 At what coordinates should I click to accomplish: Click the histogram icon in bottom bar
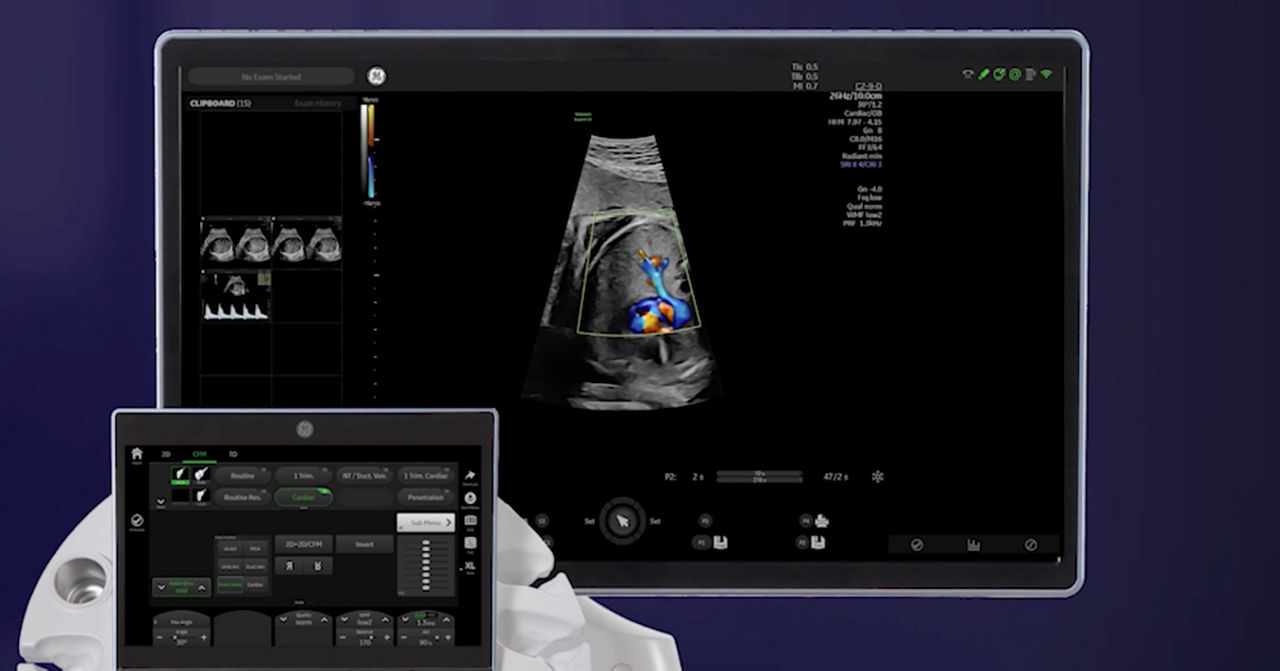click(x=973, y=545)
